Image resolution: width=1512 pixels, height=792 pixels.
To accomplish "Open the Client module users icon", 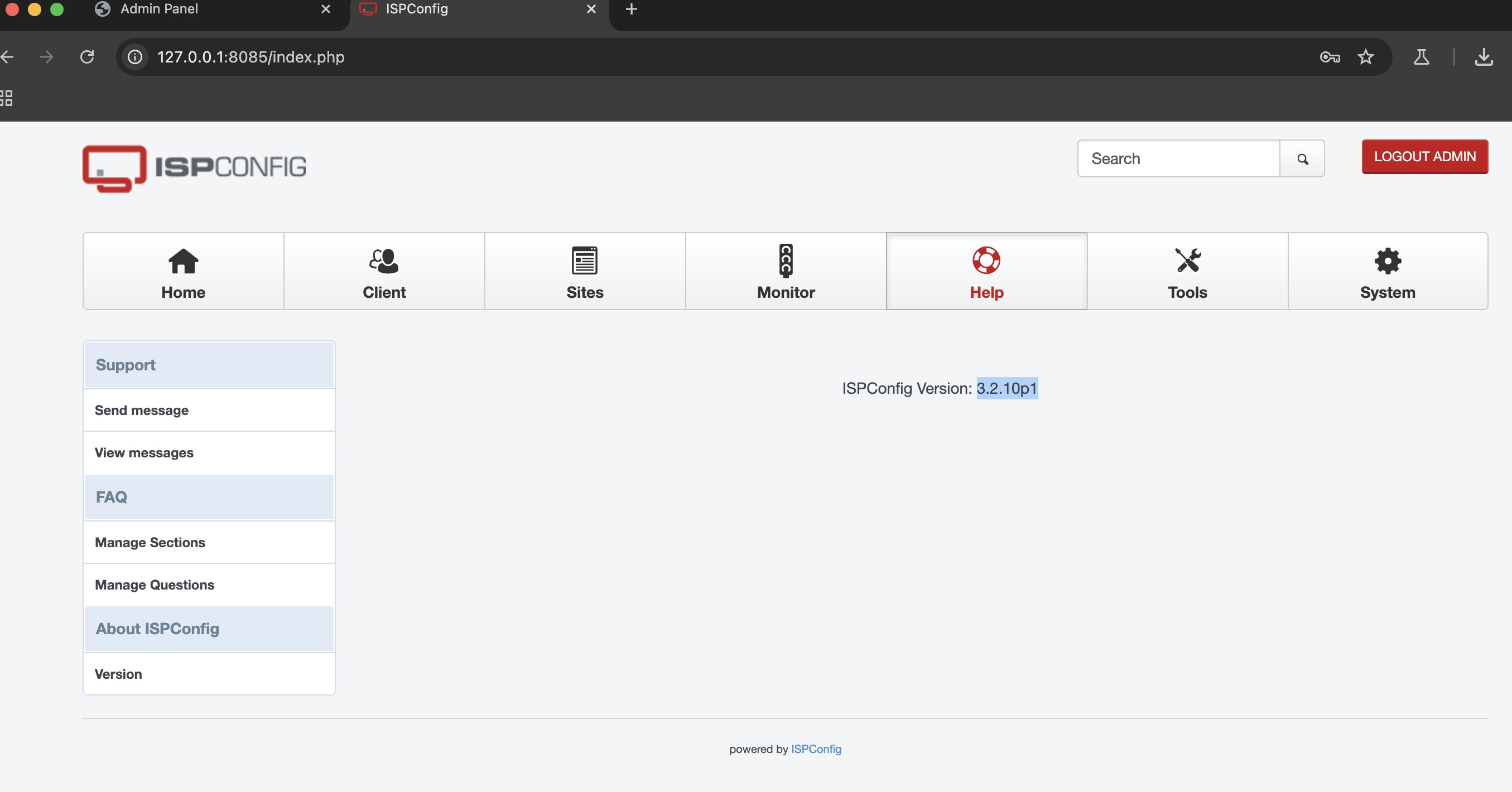I will coord(384,261).
